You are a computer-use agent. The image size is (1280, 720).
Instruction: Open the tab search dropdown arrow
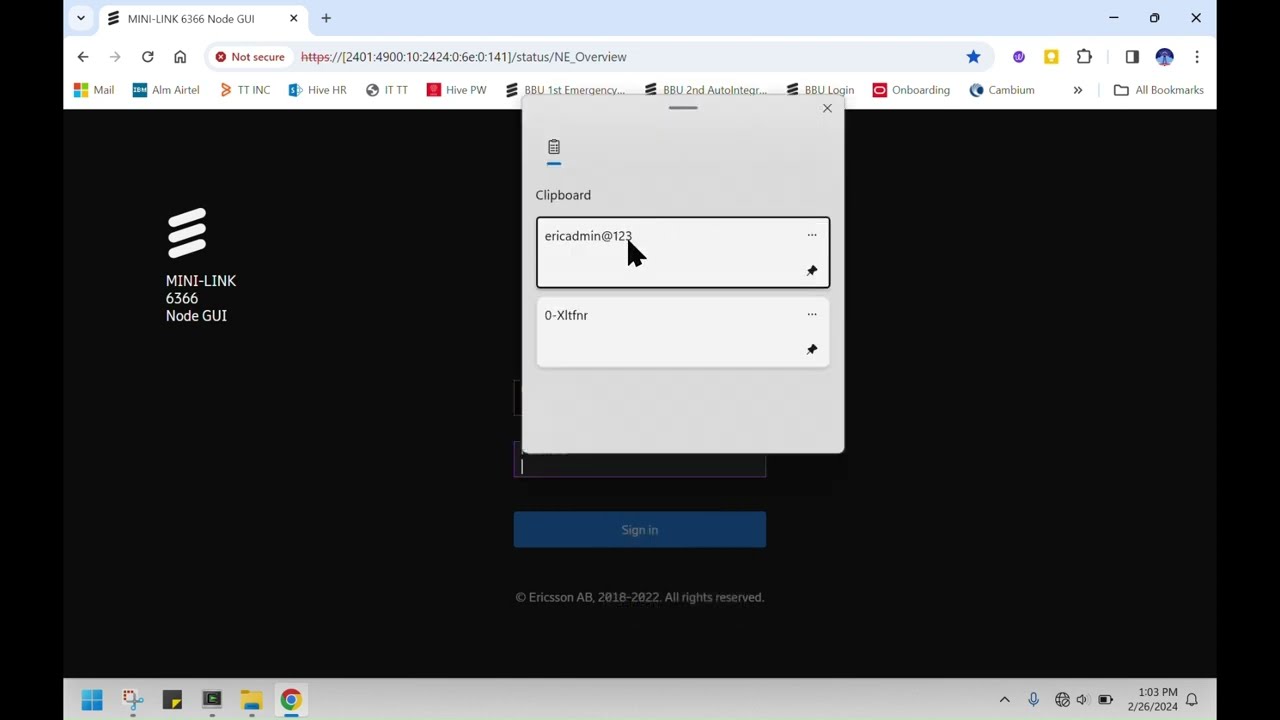tap(81, 18)
